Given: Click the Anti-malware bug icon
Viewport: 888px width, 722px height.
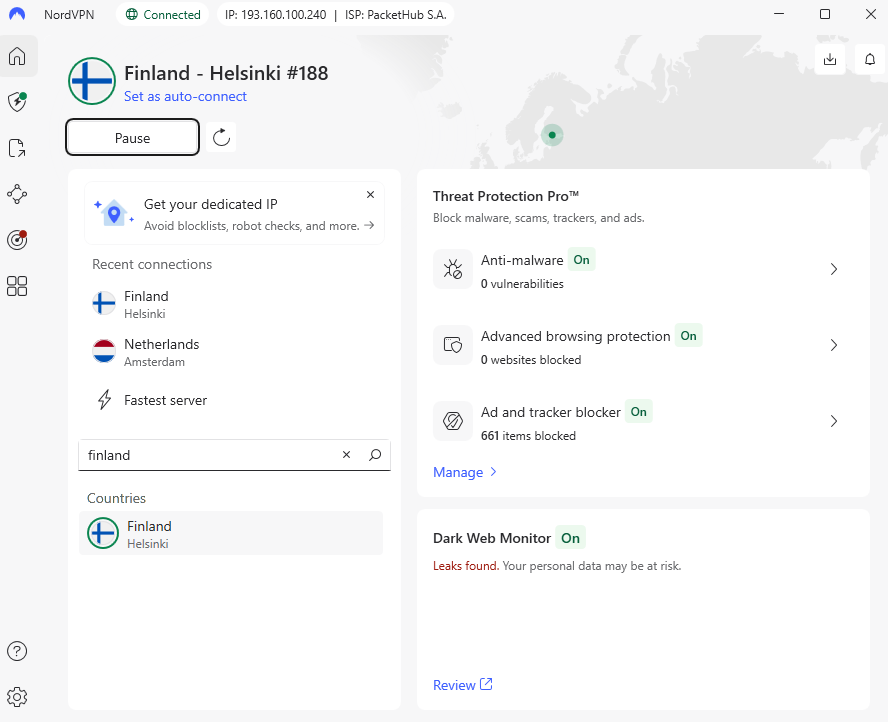Looking at the screenshot, I should [x=452, y=269].
